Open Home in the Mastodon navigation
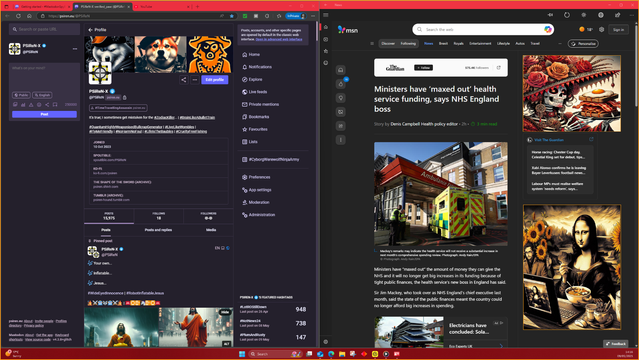 click(x=251, y=54)
